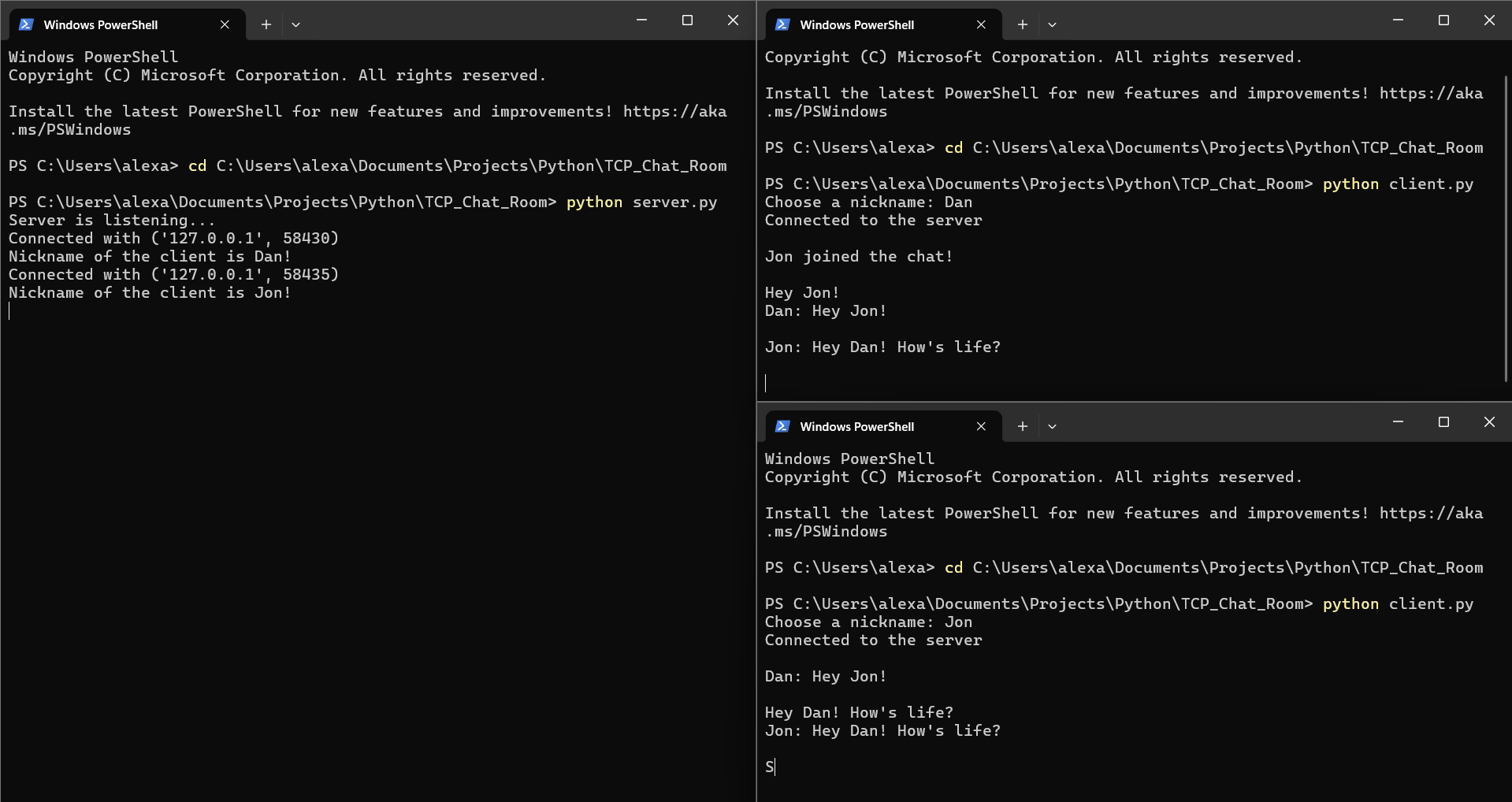
Task: Click the PowerShell icon on the Jon client tab
Action: [x=782, y=426]
